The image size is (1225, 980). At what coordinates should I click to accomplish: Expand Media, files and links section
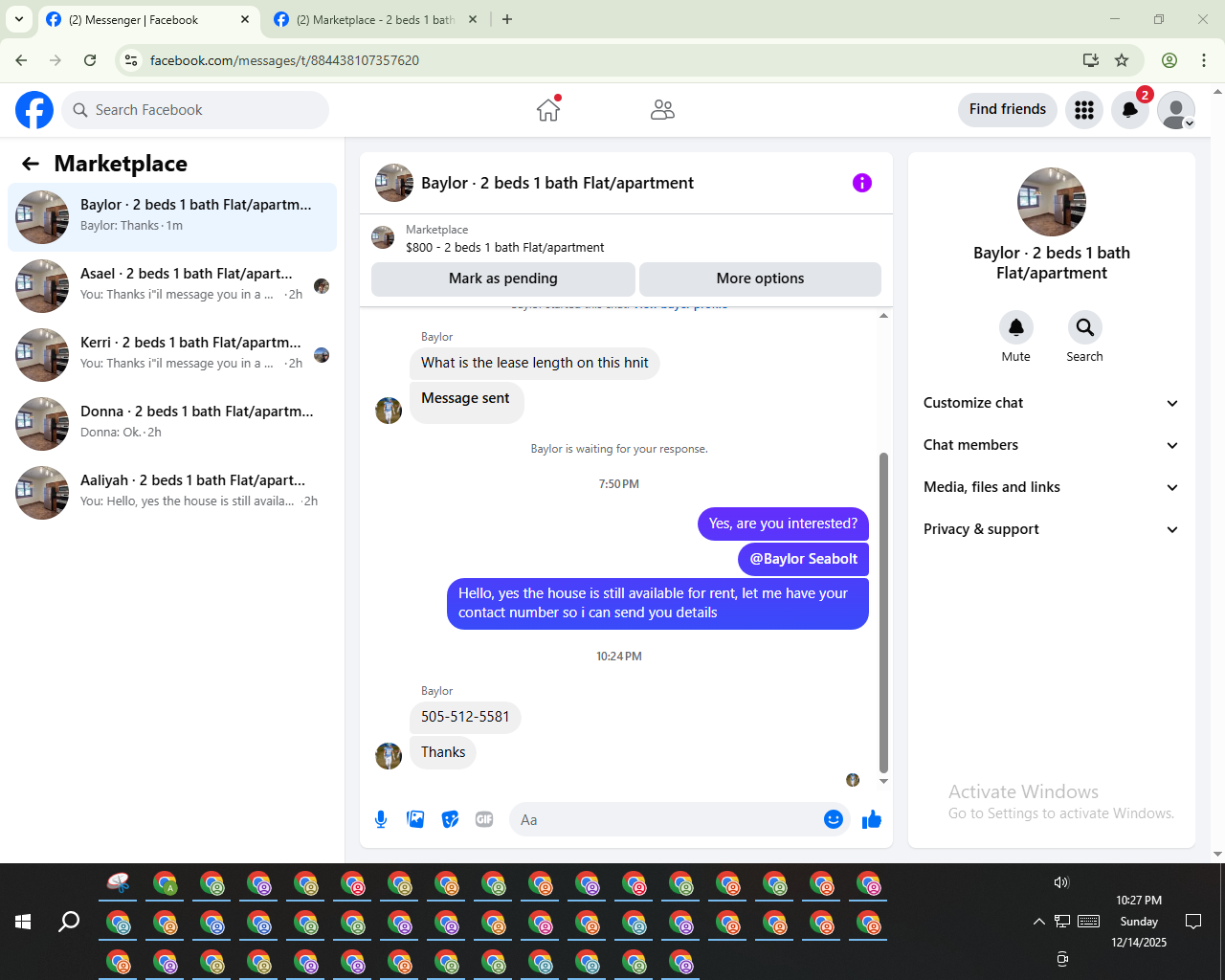tap(1051, 487)
